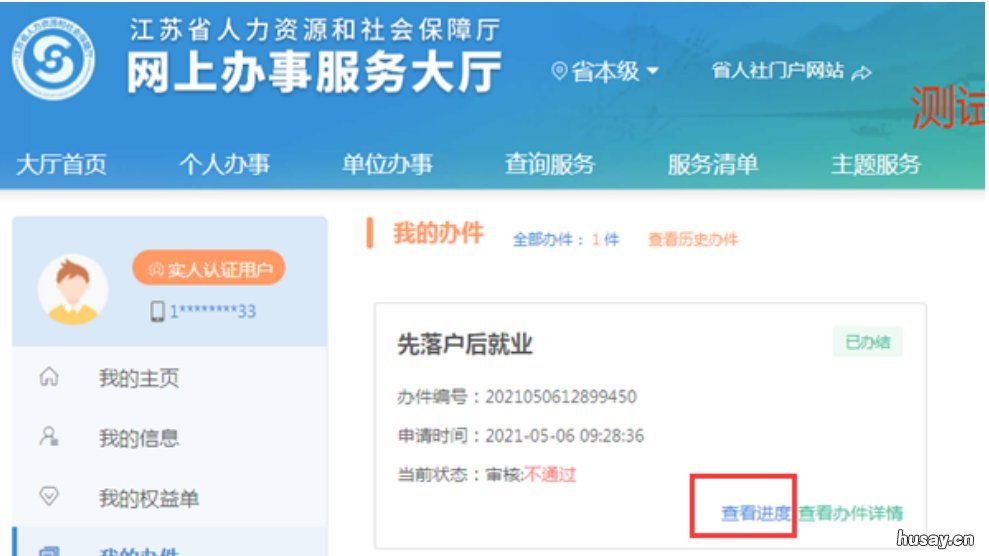Click the share arrow icon after 省人社门户网站
Viewport: 989px width, 556px height.
coord(861,73)
